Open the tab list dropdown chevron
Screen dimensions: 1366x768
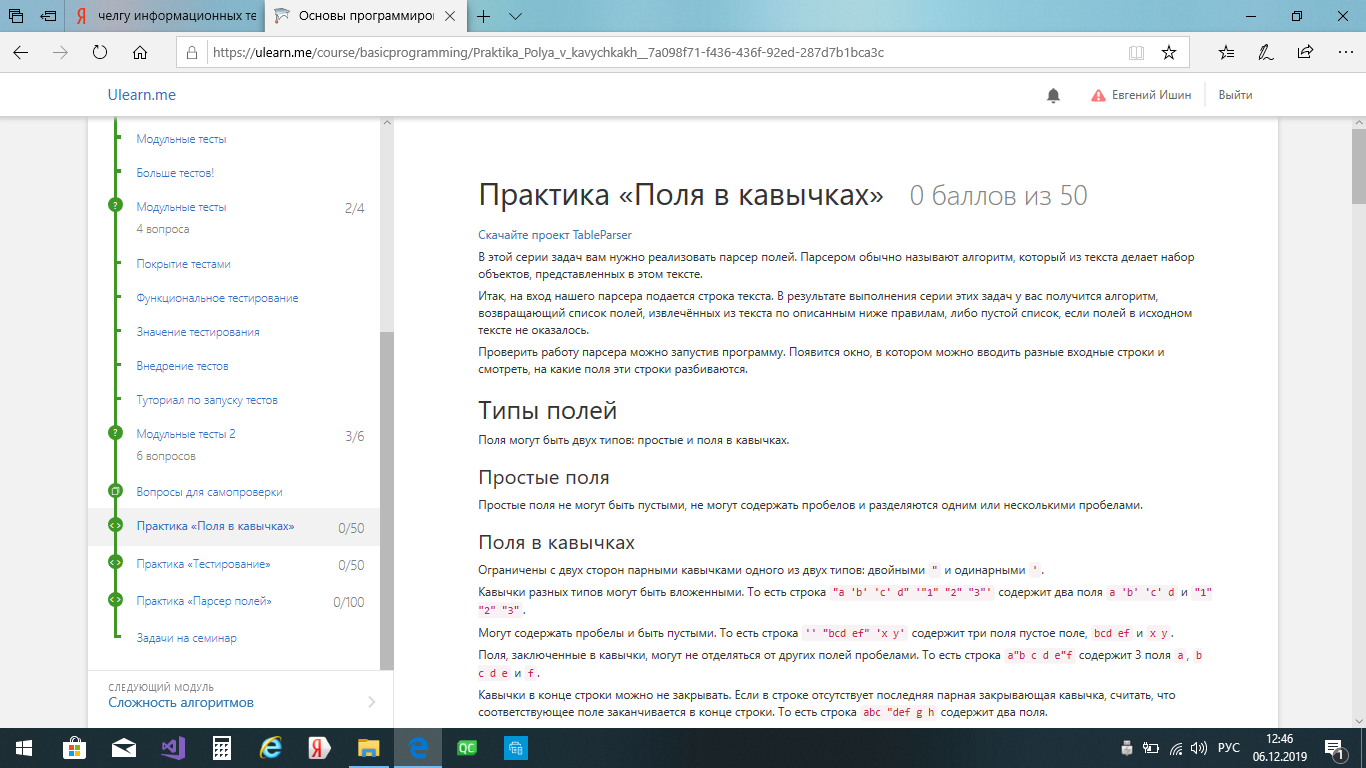515,16
